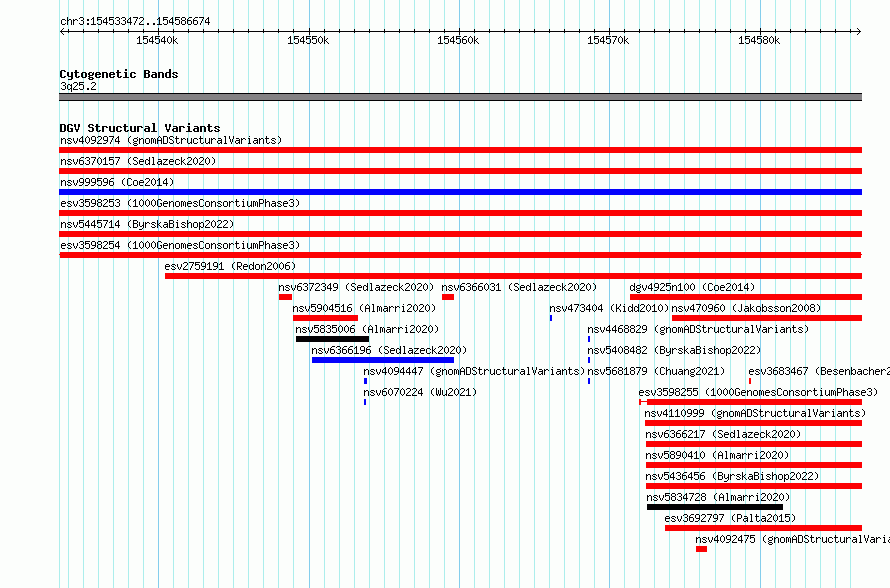Click the ruler's right arrowhead
The width and height of the screenshot is (890, 588).
859,32
